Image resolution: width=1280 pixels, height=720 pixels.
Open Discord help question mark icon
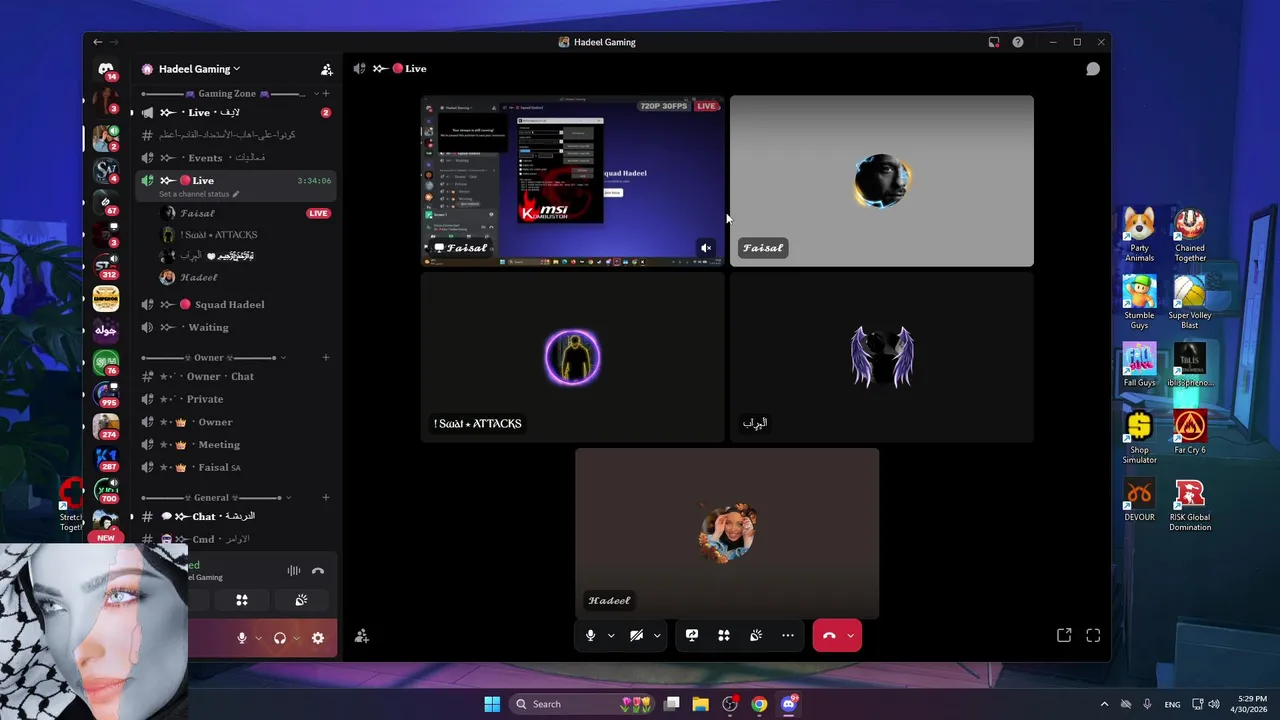[x=1018, y=42]
